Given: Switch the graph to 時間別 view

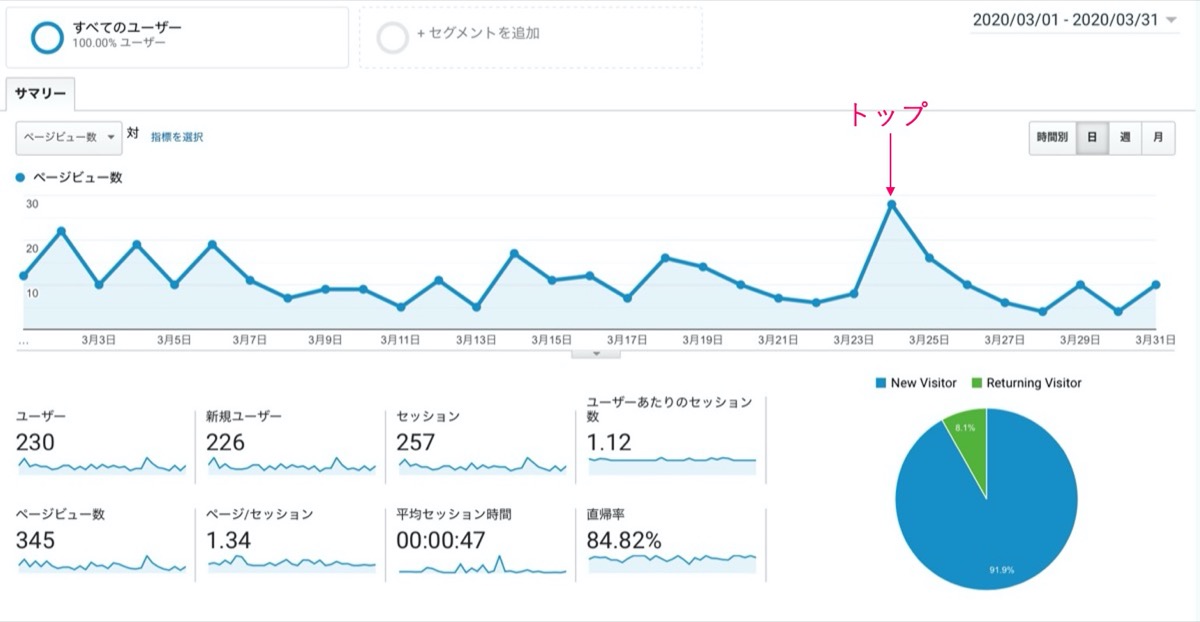Looking at the screenshot, I should point(1052,138).
